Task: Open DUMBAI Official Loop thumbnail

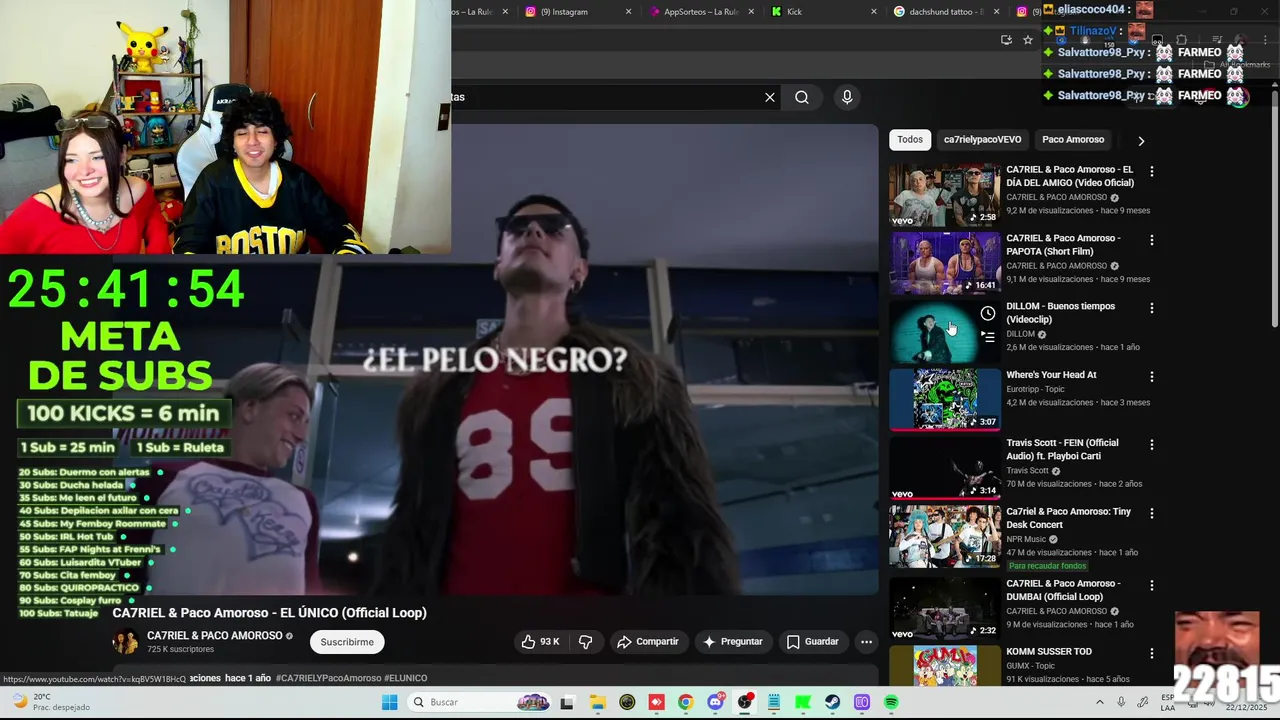Action: 945,608
